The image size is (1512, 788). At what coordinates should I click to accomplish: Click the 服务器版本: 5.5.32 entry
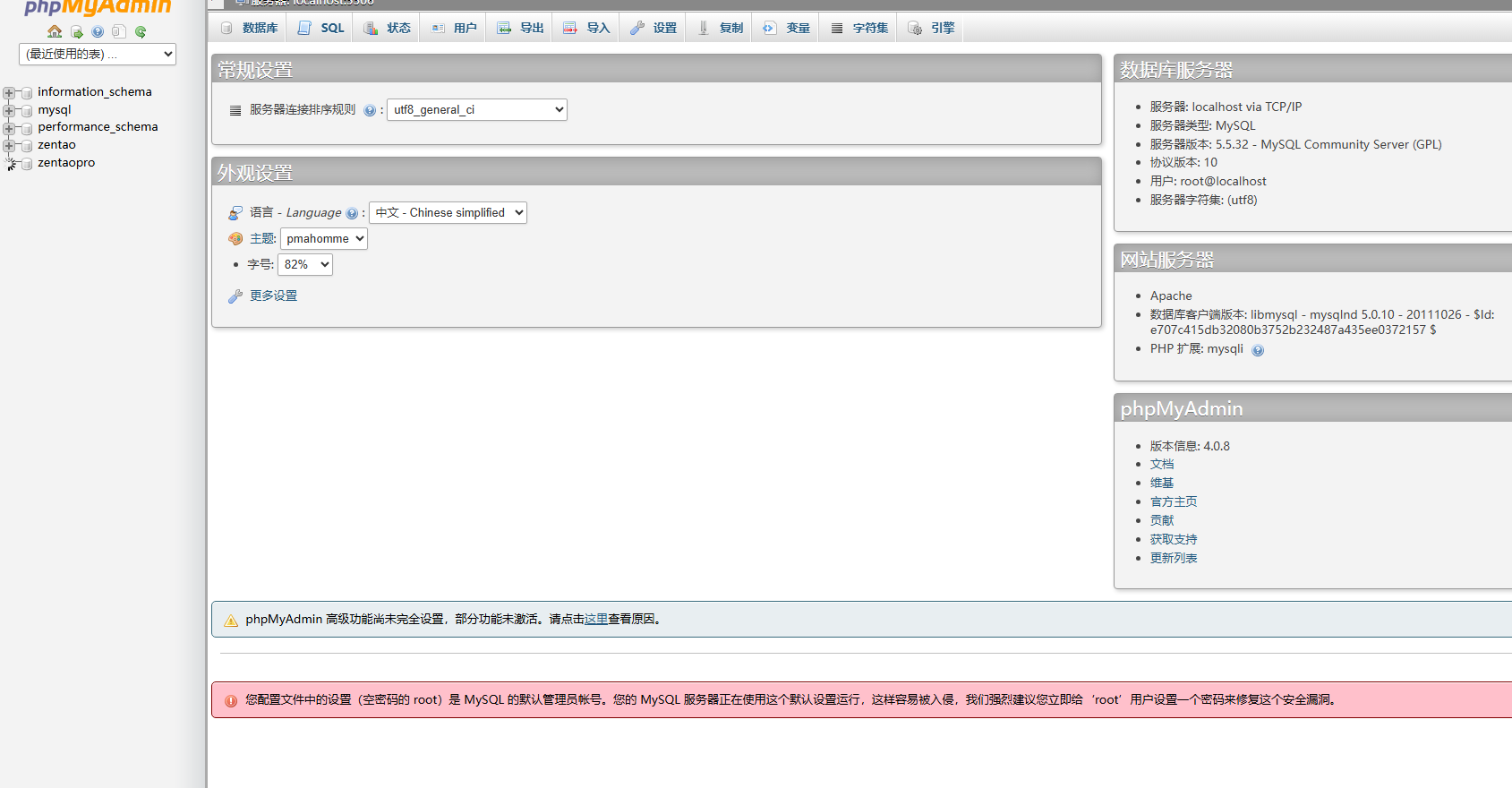tap(1295, 144)
